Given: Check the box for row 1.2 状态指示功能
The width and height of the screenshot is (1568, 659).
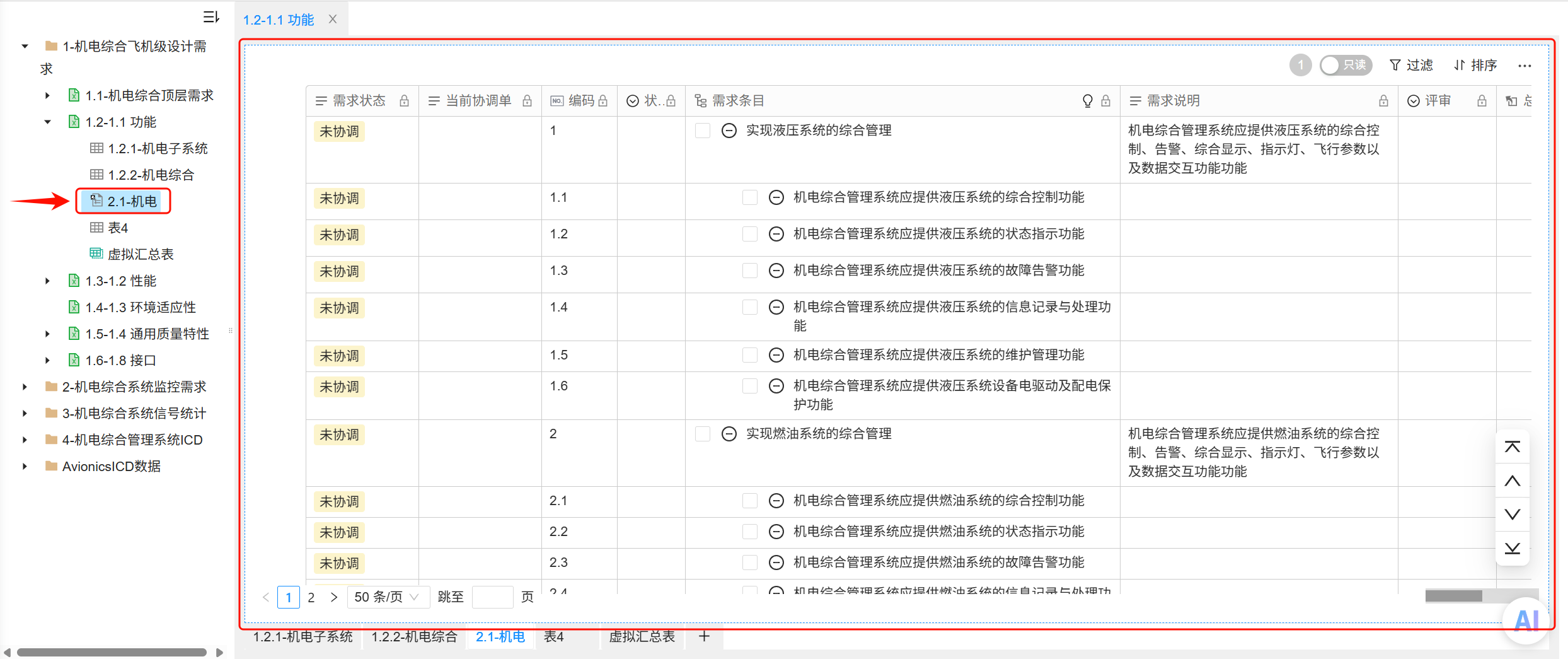Looking at the screenshot, I should (x=750, y=234).
